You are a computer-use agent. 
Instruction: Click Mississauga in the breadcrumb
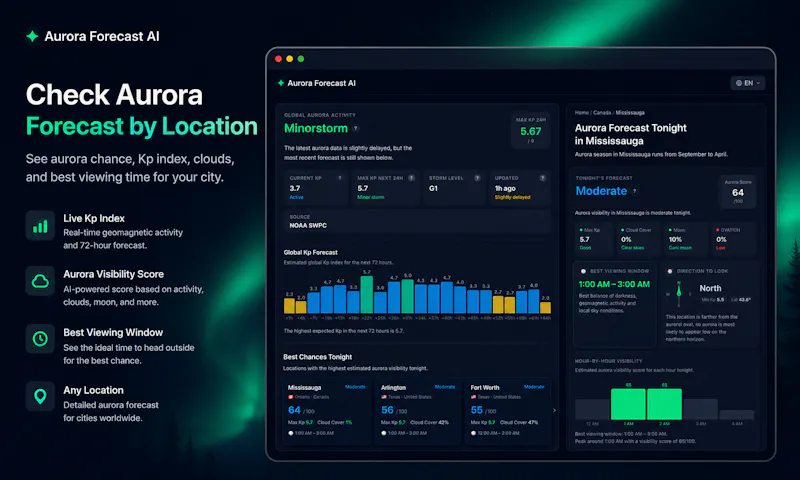[630, 113]
